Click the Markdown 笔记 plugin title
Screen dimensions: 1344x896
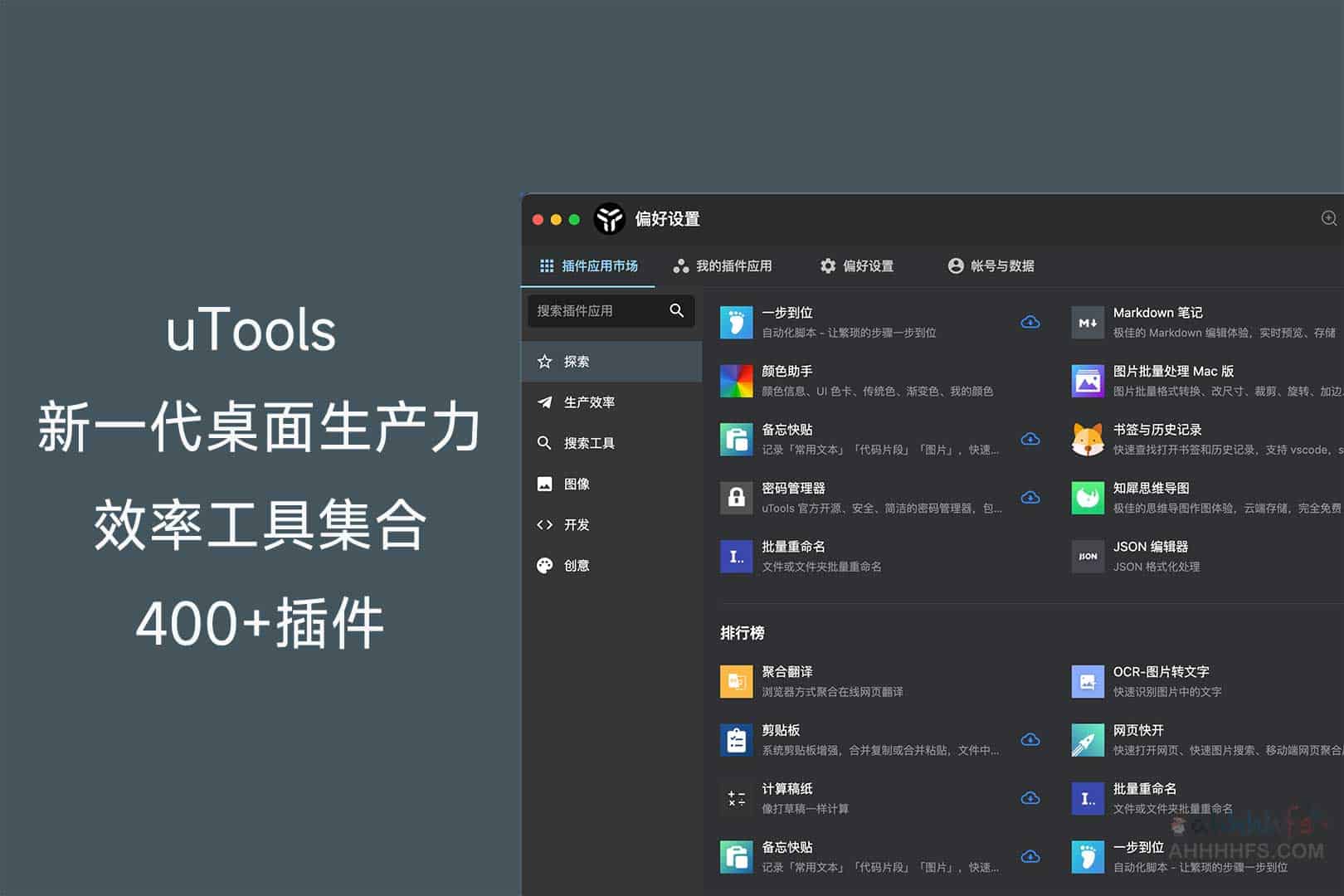click(1158, 313)
